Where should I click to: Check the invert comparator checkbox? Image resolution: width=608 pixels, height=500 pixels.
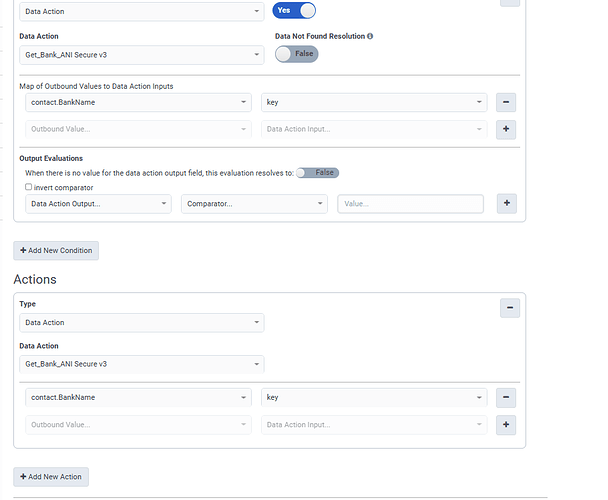pos(28,187)
